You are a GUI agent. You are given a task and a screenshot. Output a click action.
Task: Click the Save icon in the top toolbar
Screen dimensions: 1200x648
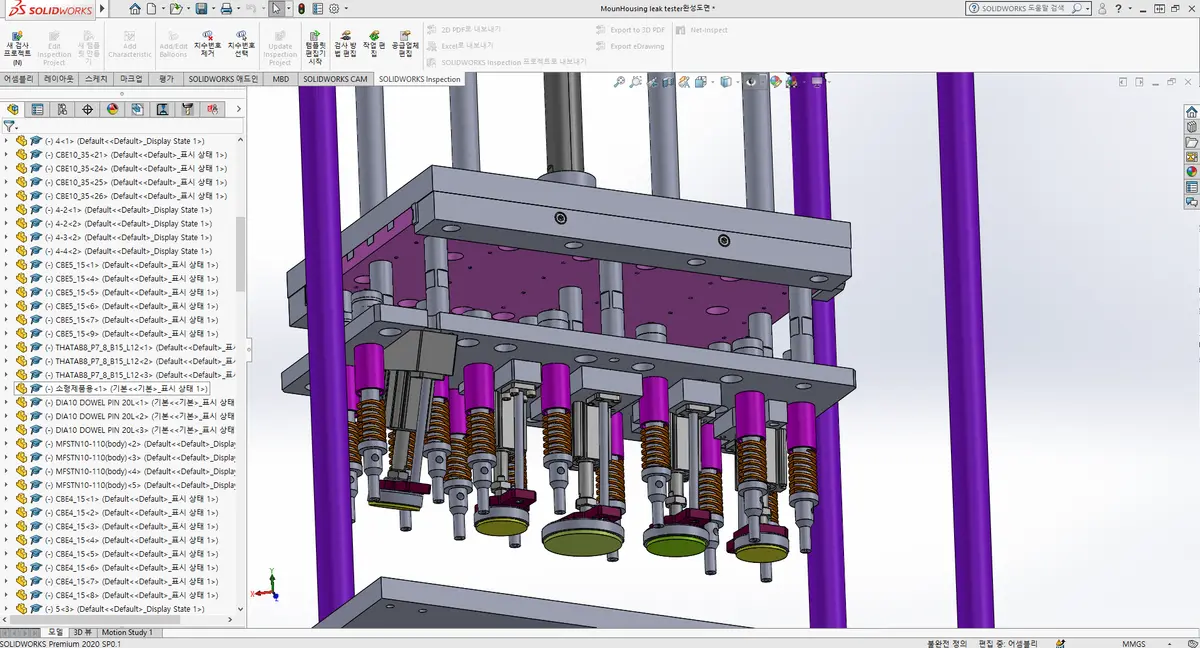pyautogui.click(x=201, y=9)
